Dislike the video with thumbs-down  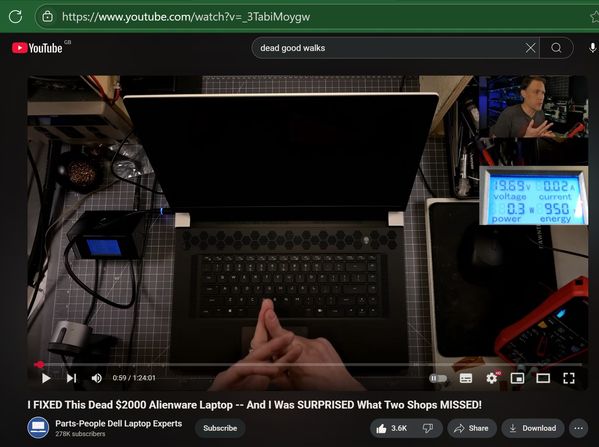click(x=429, y=428)
